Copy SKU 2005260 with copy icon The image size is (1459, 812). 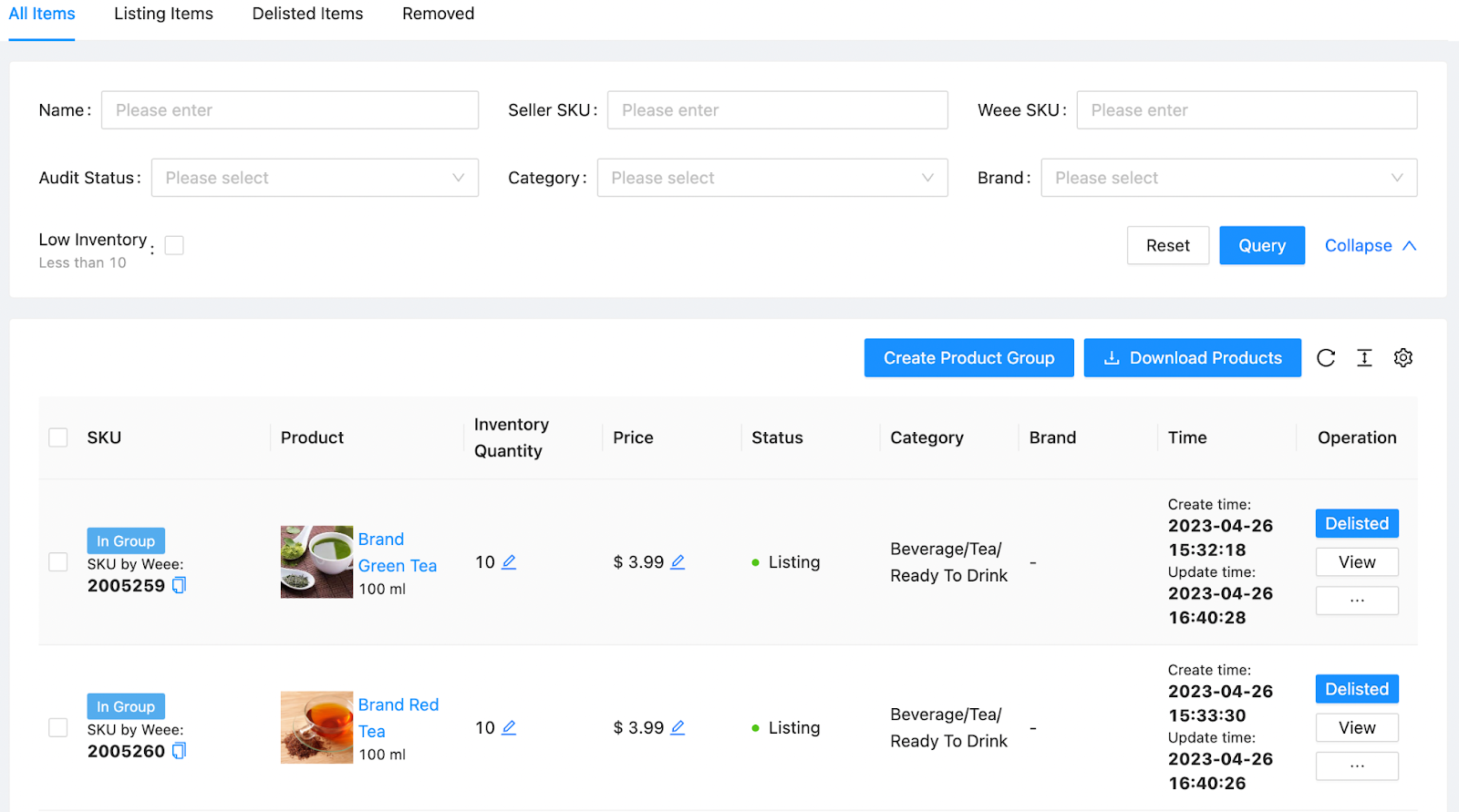179,751
